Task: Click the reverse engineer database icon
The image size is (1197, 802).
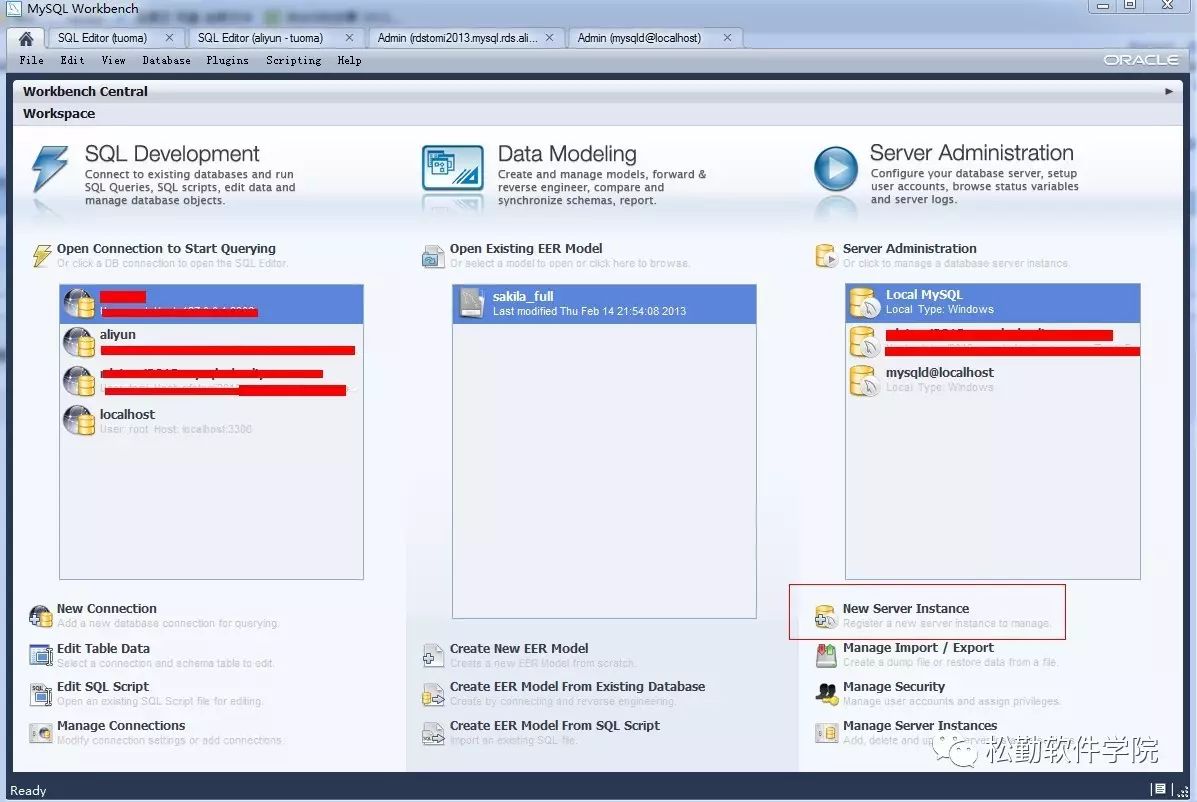Action: 433,694
